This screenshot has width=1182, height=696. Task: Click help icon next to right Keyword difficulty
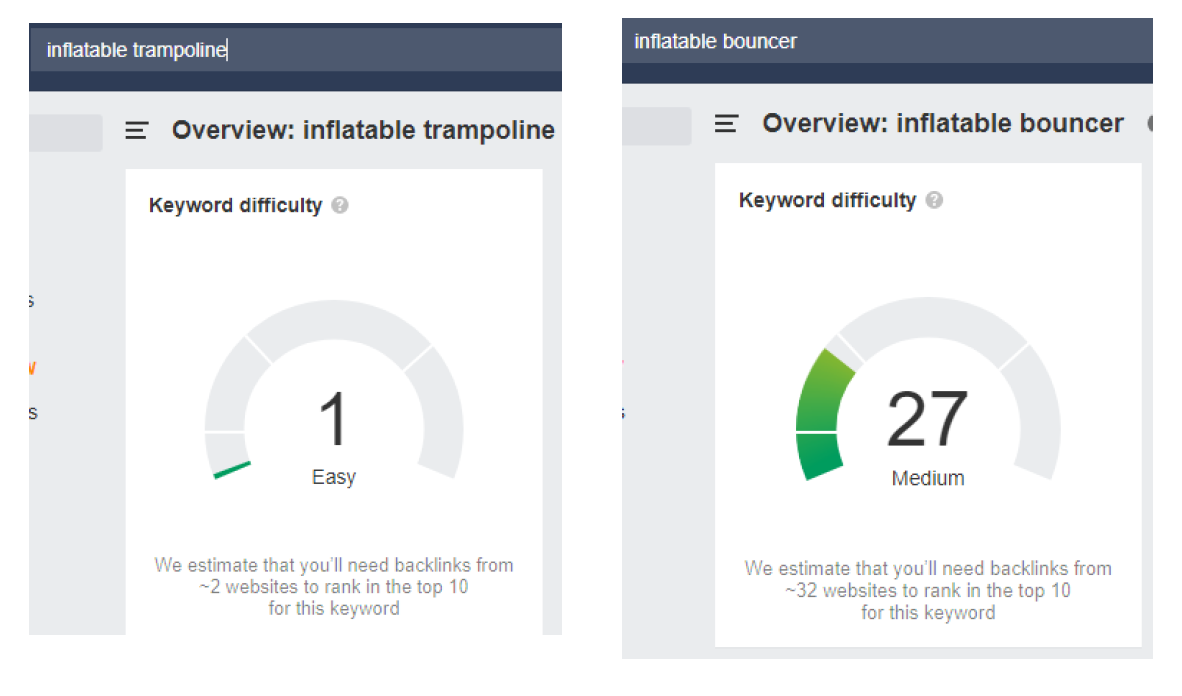(x=934, y=200)
